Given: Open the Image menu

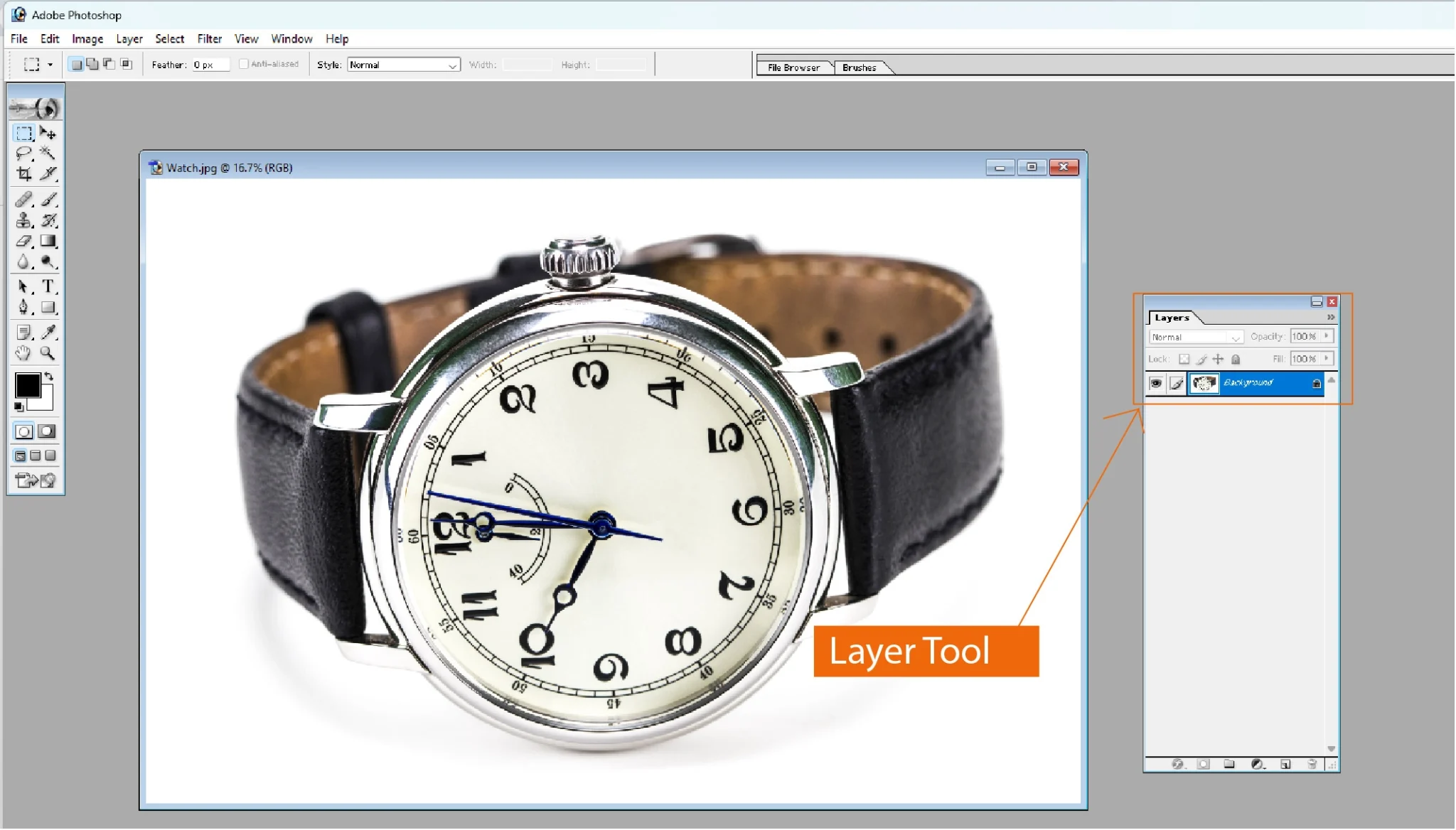Looking at the screenshot, I should point(87,39).
